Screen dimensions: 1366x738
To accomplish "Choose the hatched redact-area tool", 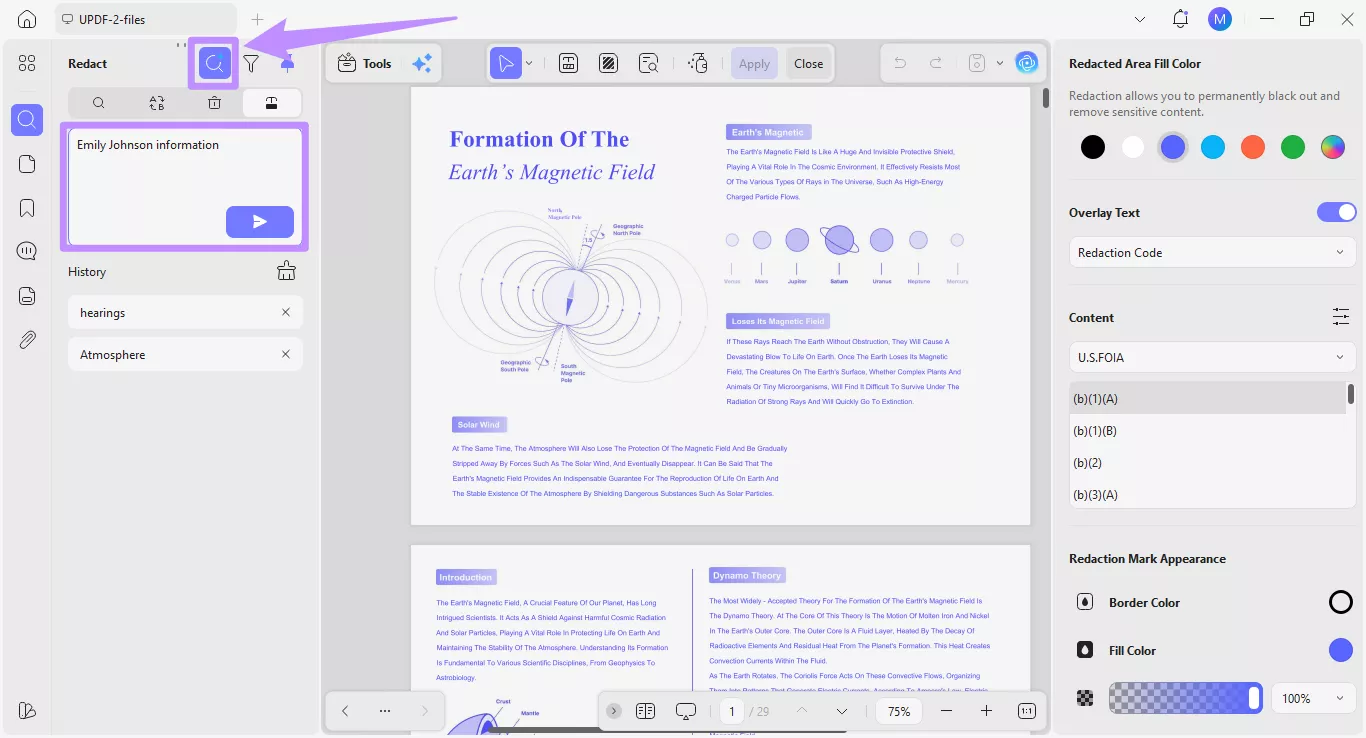I will [608, 63].
